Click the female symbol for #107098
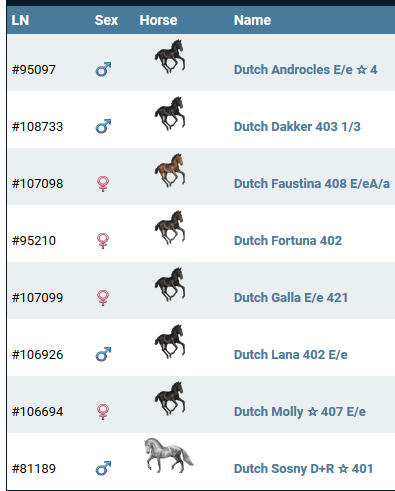395x491 pixels. pyautogui.click(x=103, y=184)
